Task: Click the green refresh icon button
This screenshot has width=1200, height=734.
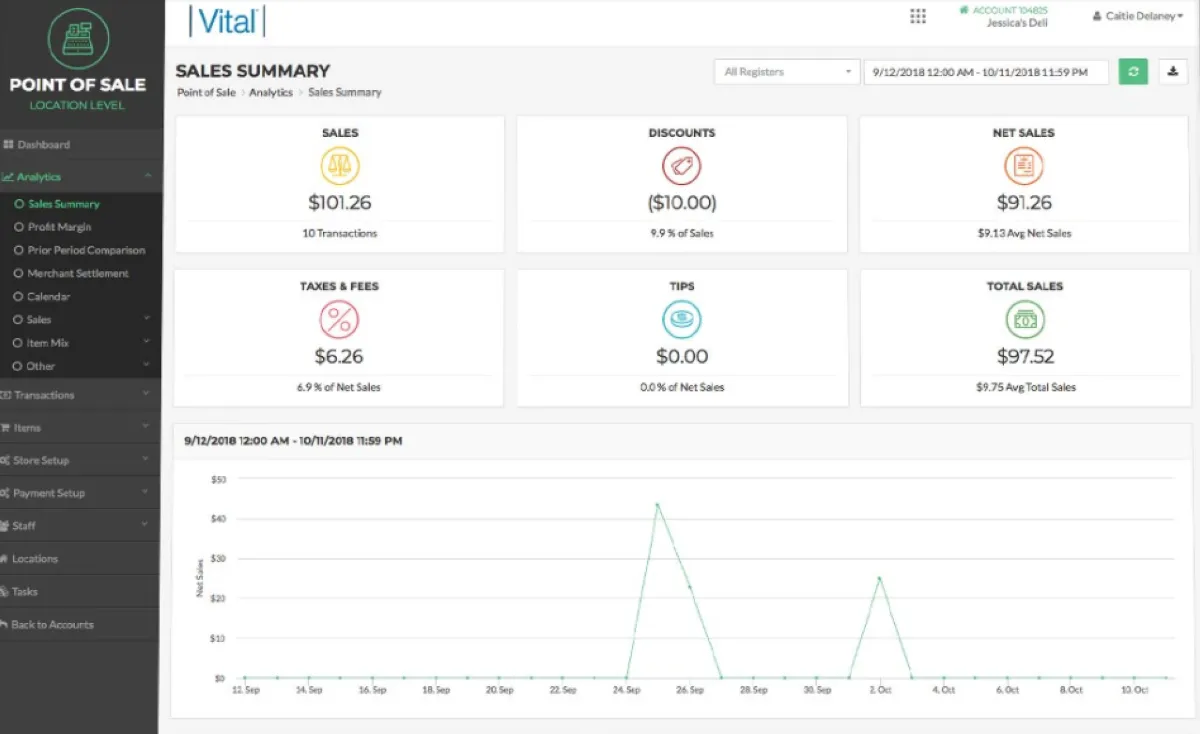Action: (x=1133, y=72)
